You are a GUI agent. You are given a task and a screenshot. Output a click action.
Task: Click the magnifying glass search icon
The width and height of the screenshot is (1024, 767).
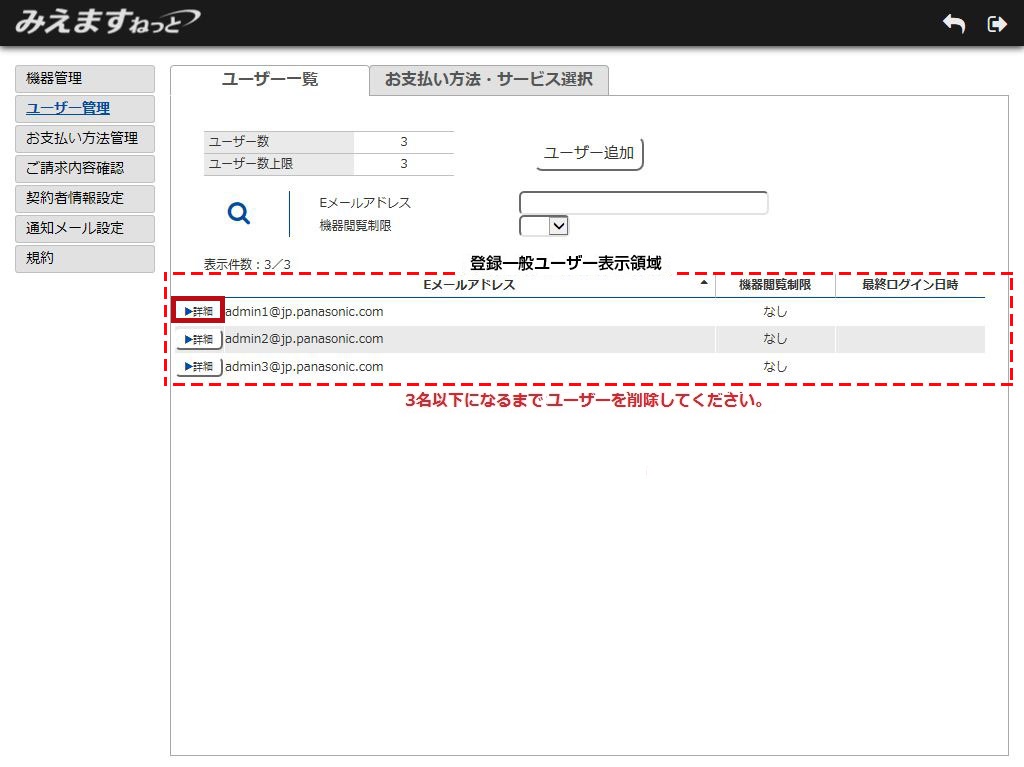pos(239,213)
